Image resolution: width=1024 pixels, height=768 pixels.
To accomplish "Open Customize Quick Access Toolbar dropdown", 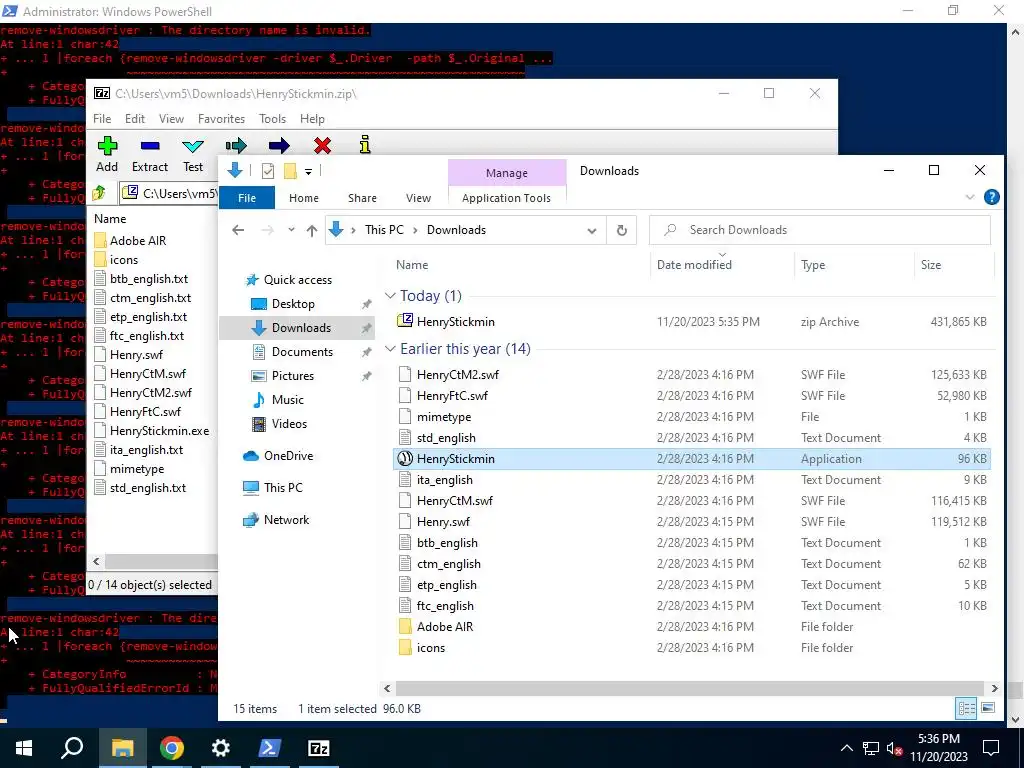I will [x=308, y=172].
